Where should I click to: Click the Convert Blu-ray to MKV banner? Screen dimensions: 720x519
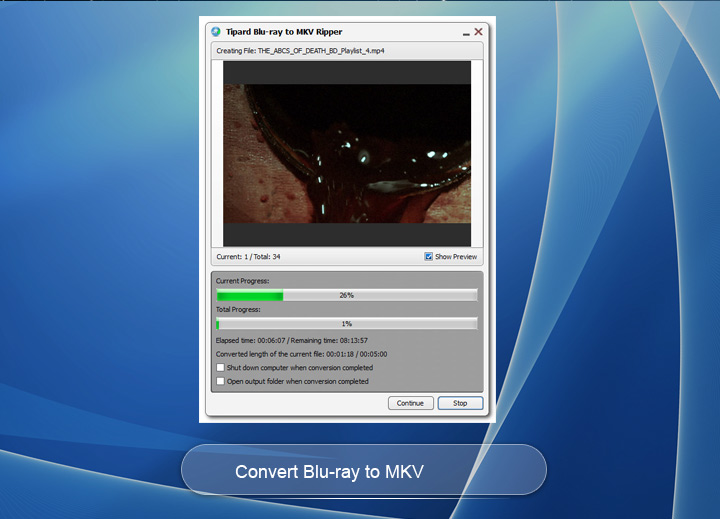click(364, 470)
